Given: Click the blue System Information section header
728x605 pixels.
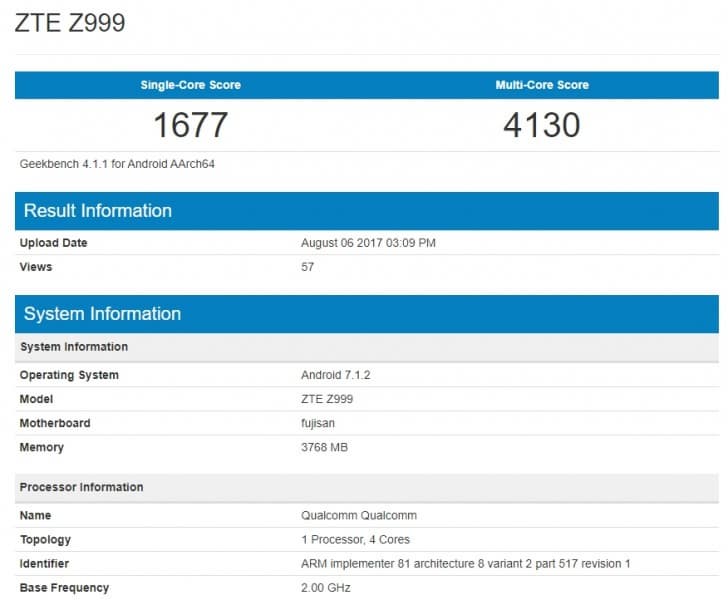Looking at the screenshot, I should [367, 314].
